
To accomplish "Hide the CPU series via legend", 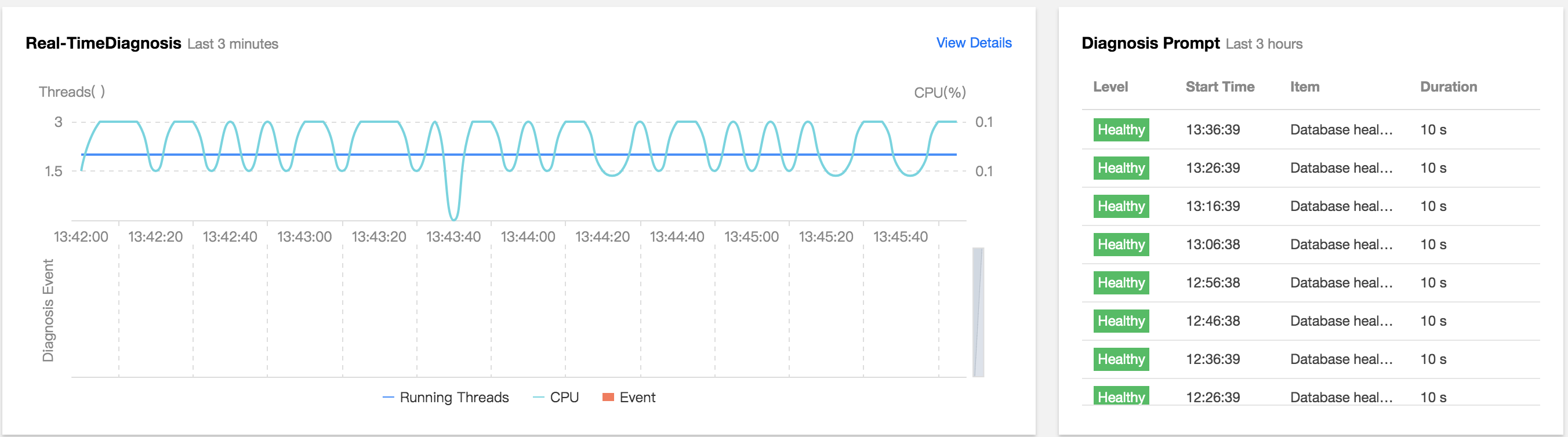I will click(556, 398).
